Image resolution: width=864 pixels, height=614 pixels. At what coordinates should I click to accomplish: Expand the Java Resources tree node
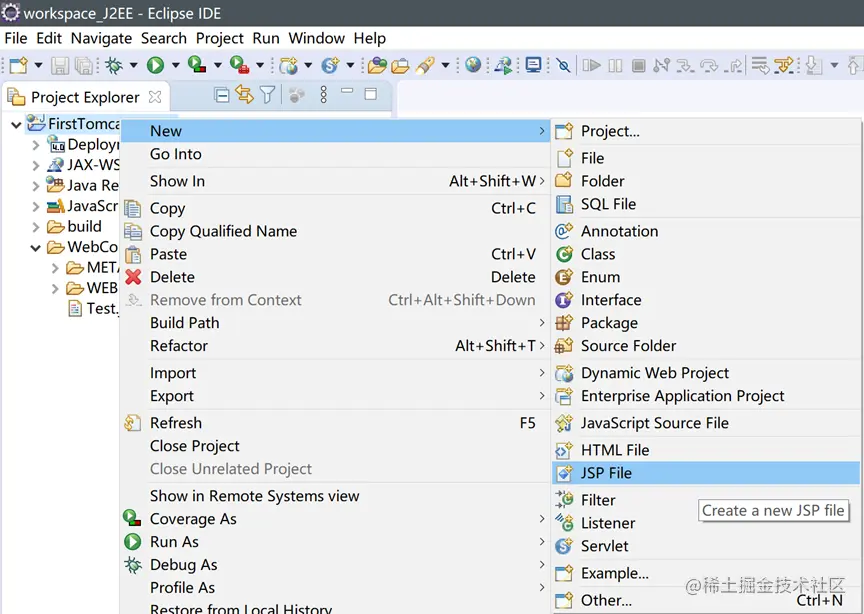coord(36,186)
